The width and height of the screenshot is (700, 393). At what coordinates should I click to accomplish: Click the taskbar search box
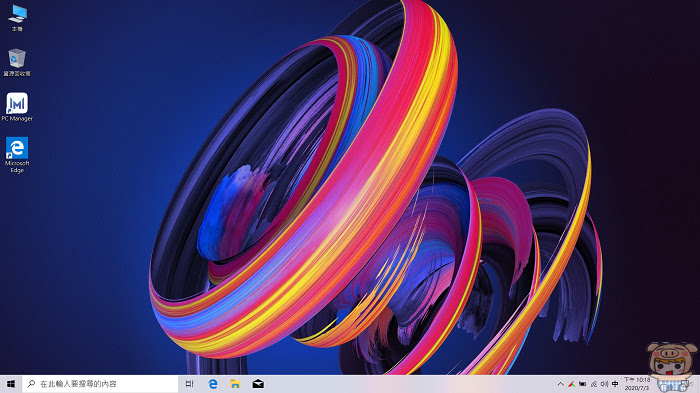(100, 384)
